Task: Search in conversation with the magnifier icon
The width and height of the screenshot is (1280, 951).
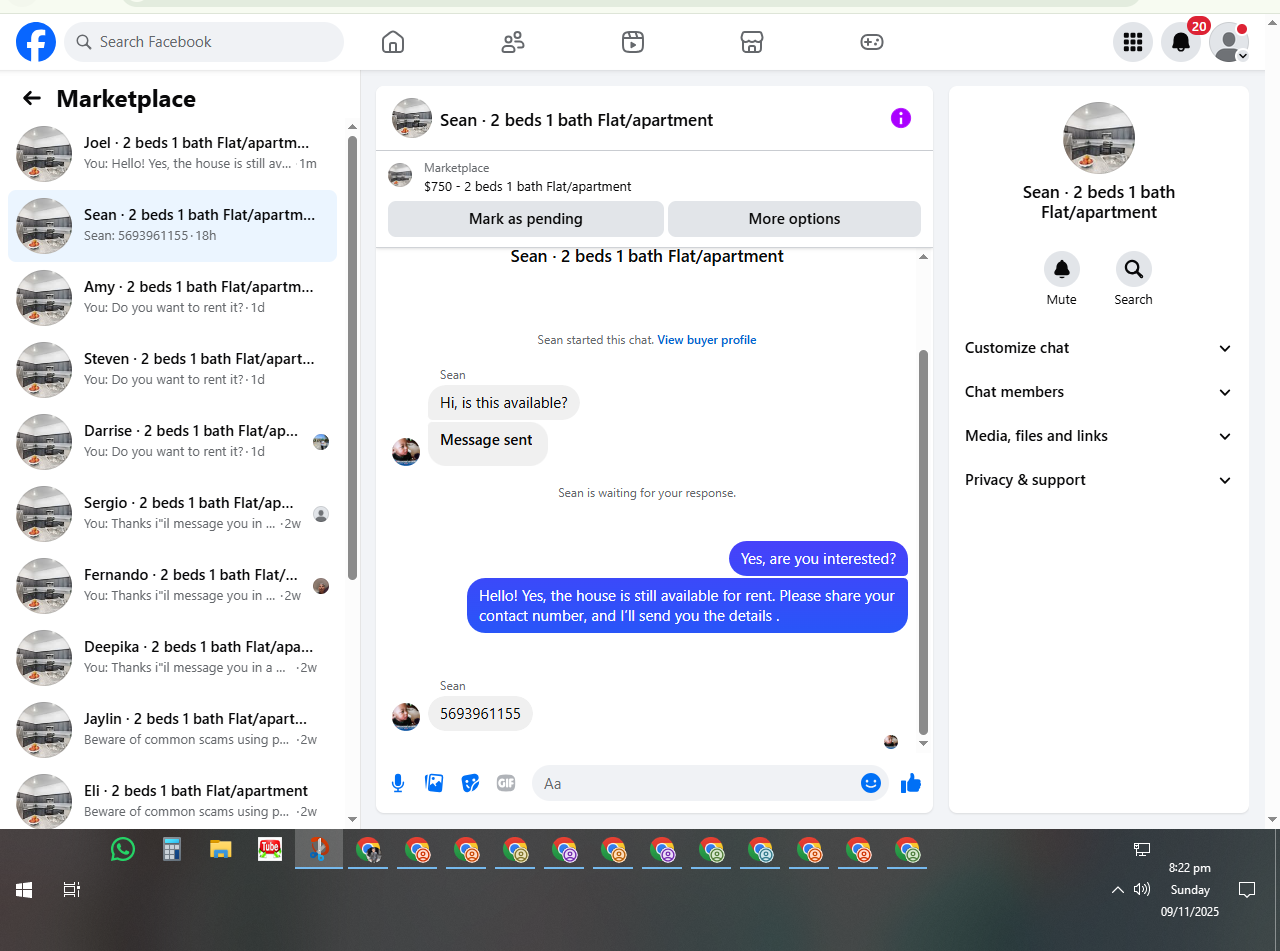Action: pos(1133,269)
